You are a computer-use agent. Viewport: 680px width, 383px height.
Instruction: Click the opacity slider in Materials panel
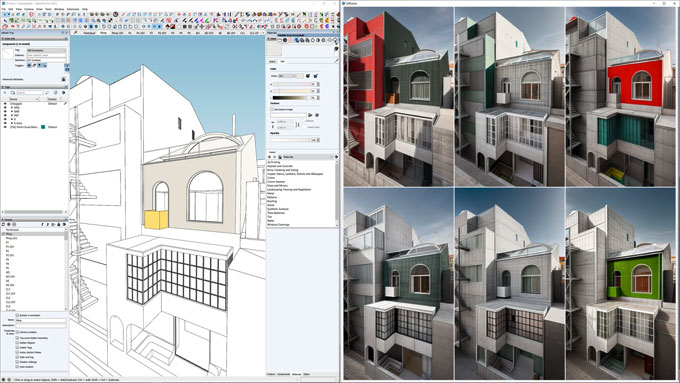(290, 140)
